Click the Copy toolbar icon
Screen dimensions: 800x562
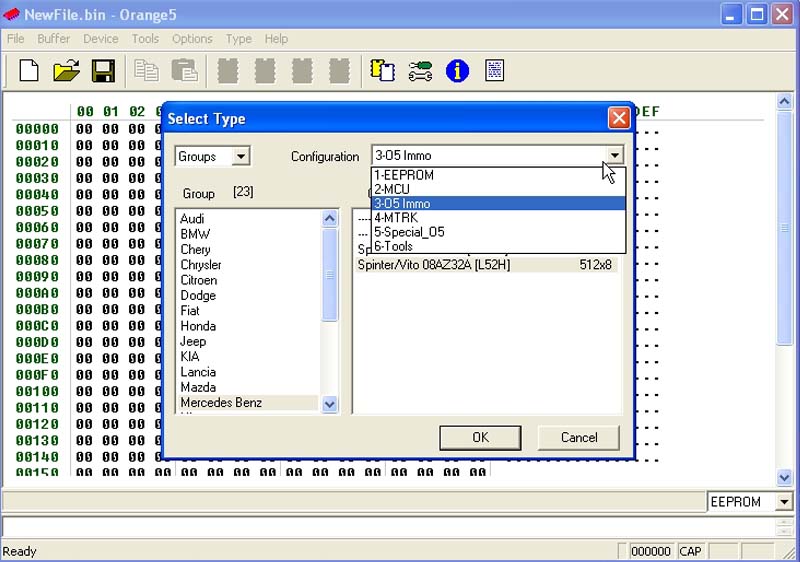(146, 70)
